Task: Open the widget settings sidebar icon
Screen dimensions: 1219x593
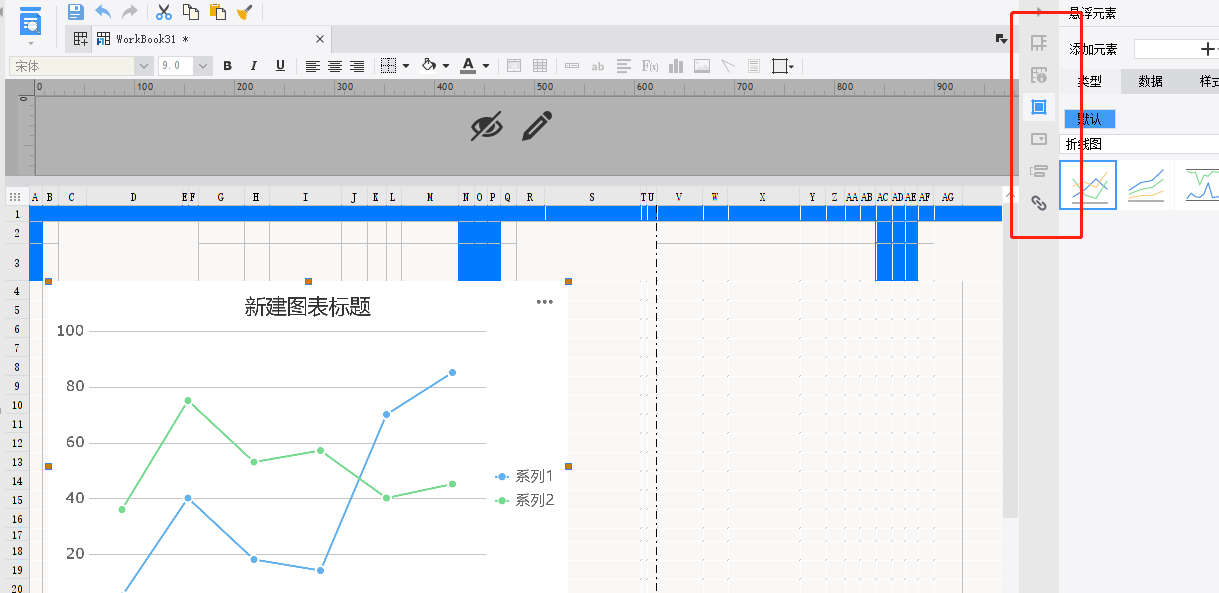Action: pos(1039,139)
